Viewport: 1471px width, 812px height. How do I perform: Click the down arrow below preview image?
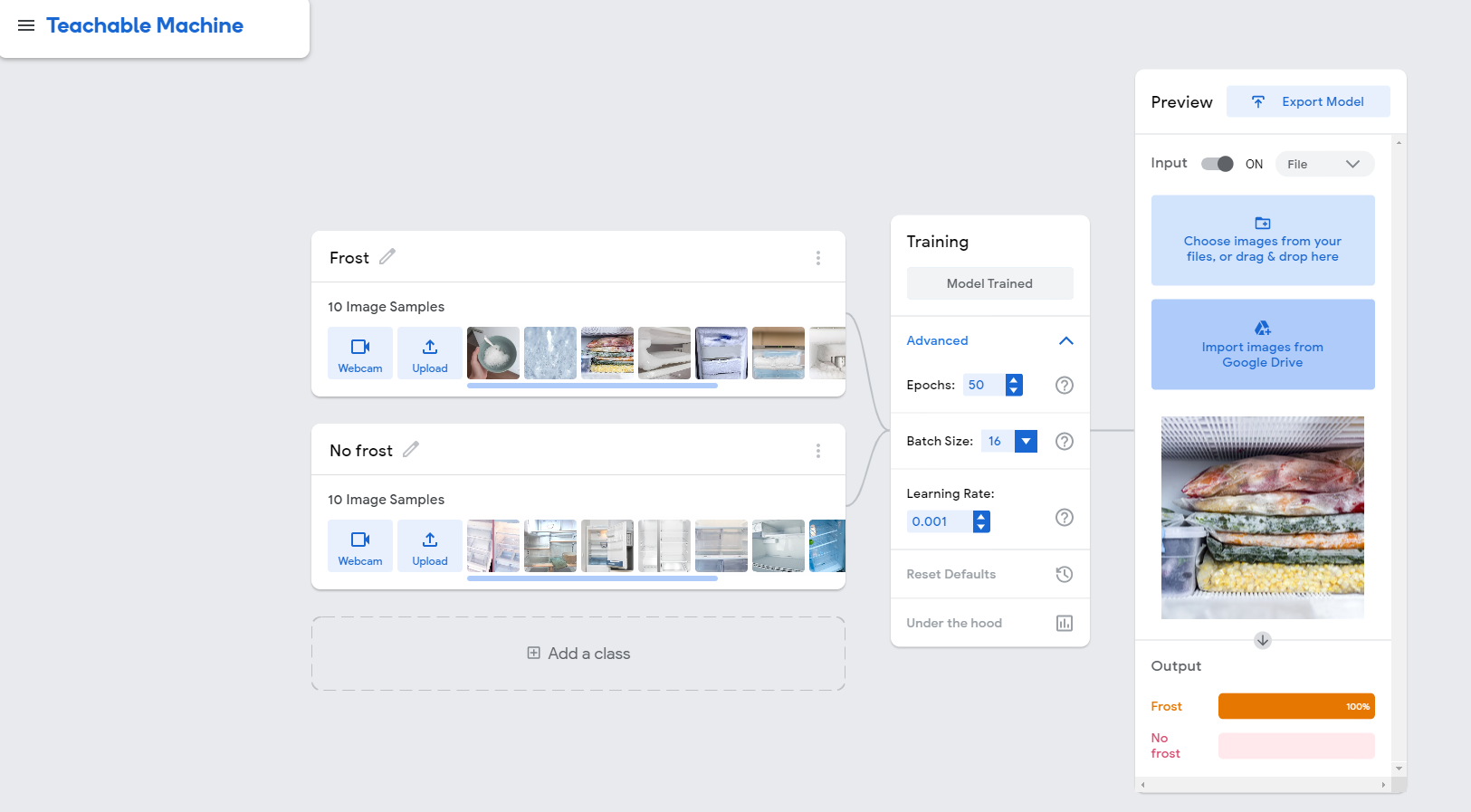coord(1263,640)
